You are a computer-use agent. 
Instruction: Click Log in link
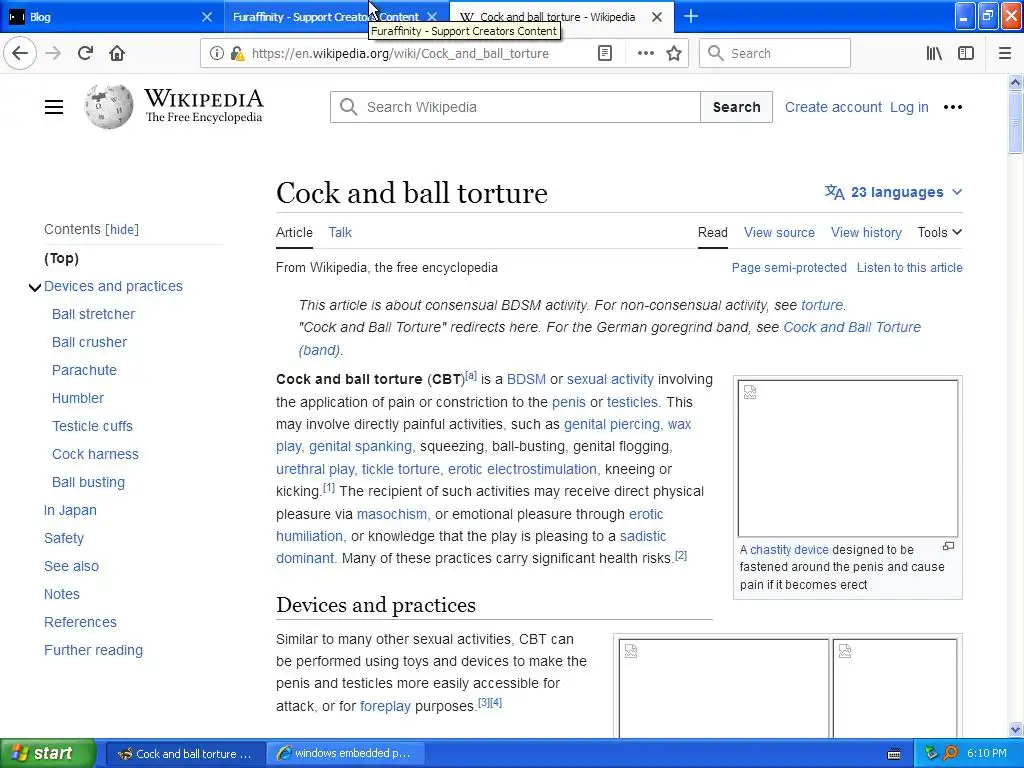(x=909, y=107)
